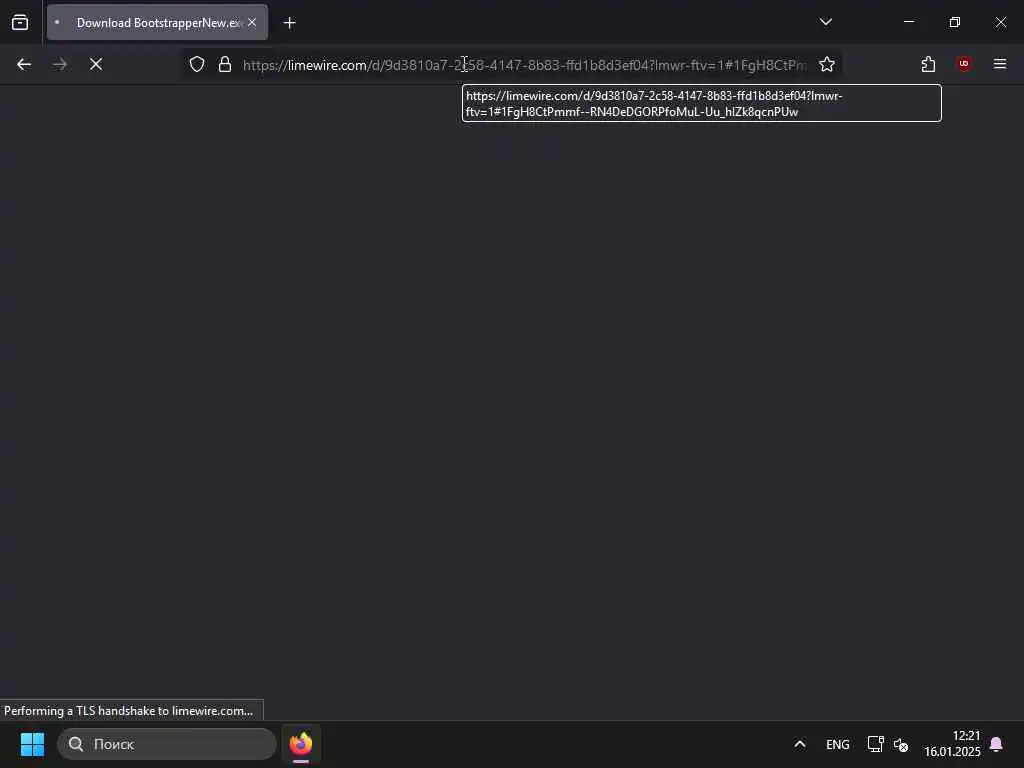Go forward to the next page
Screen dimensions: 1024x768
60,64
